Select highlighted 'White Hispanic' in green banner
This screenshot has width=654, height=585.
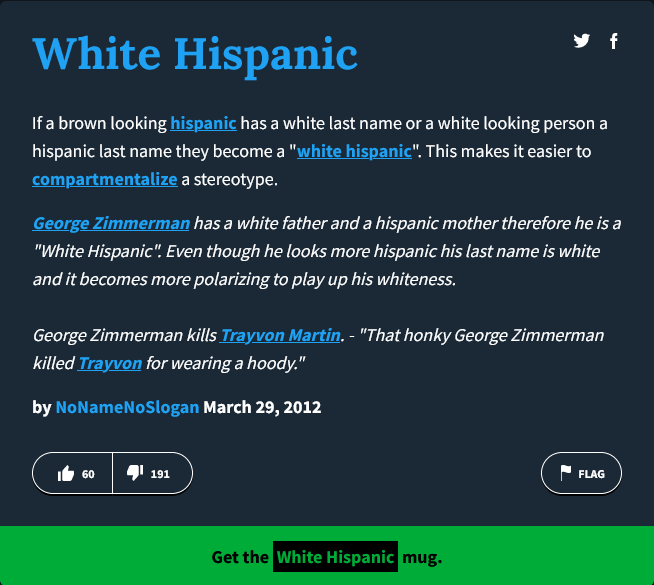pyautogui.click(x=335, y=557)
